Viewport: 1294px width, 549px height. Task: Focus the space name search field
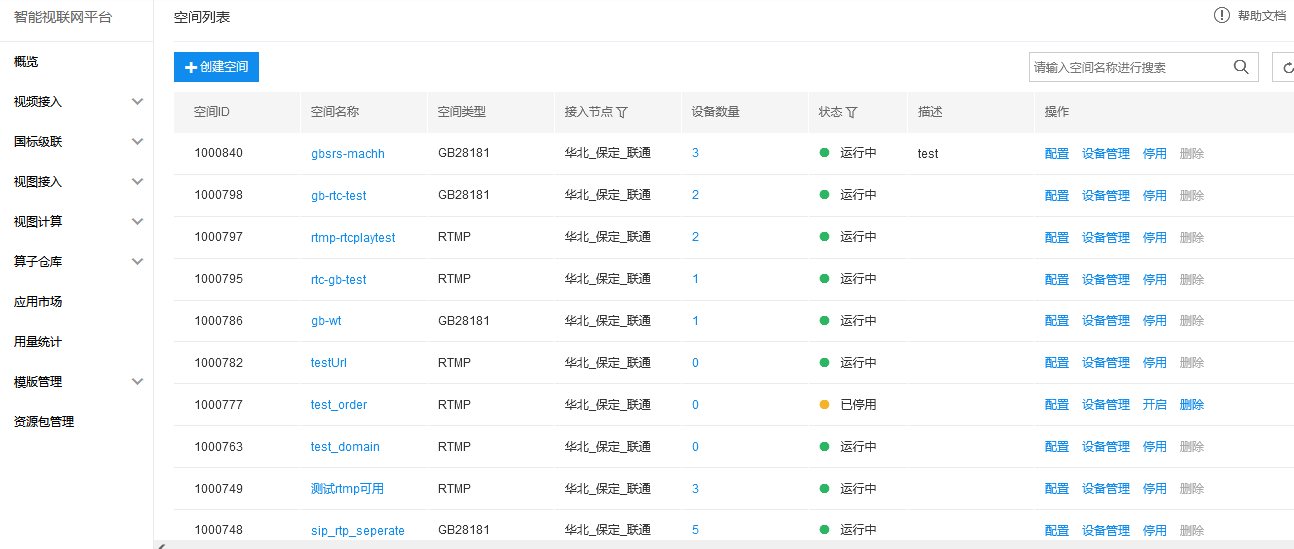(x=1128, y=67)
